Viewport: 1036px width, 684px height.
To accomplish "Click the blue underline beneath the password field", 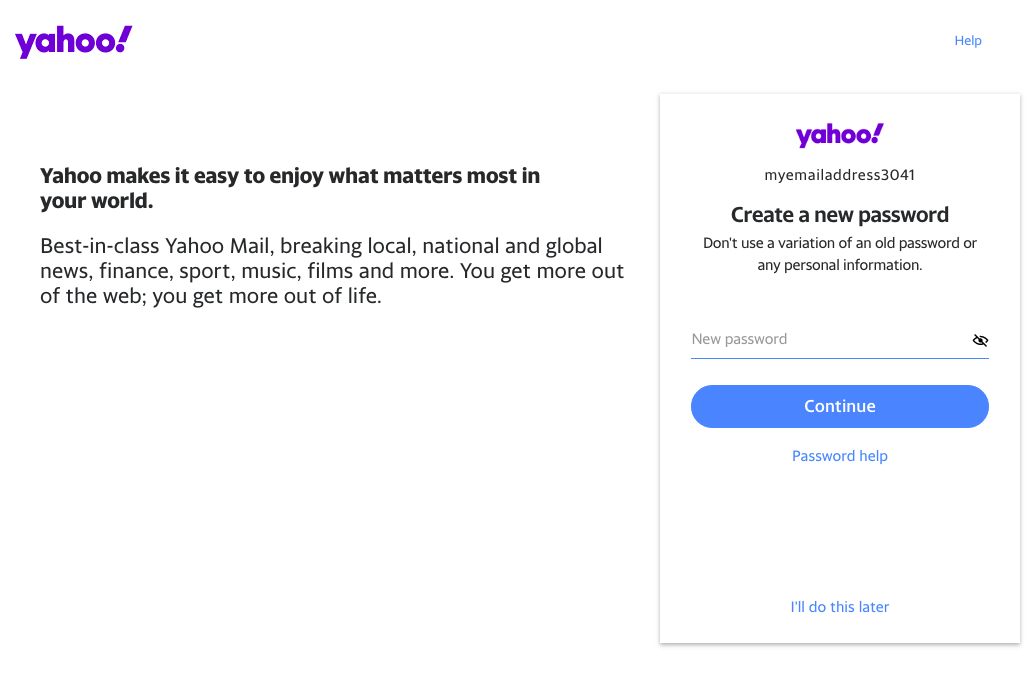I will click(x=839, y=358).
